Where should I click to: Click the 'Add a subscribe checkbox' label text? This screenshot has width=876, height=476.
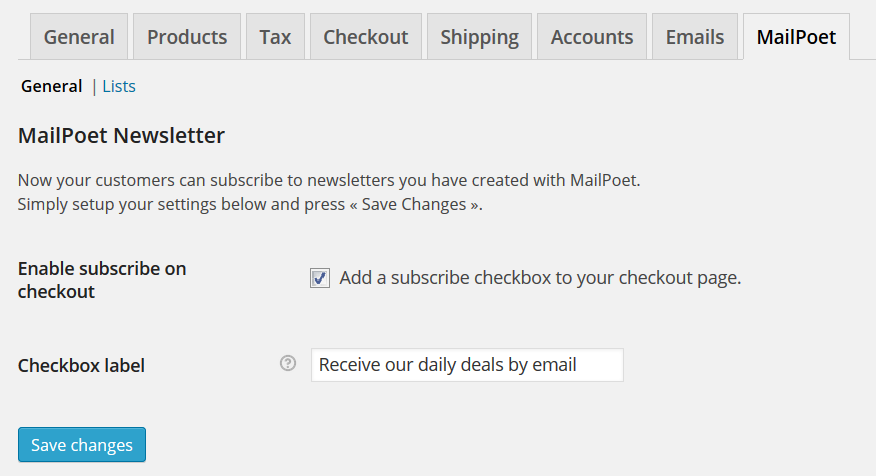(x=540, y=278)
